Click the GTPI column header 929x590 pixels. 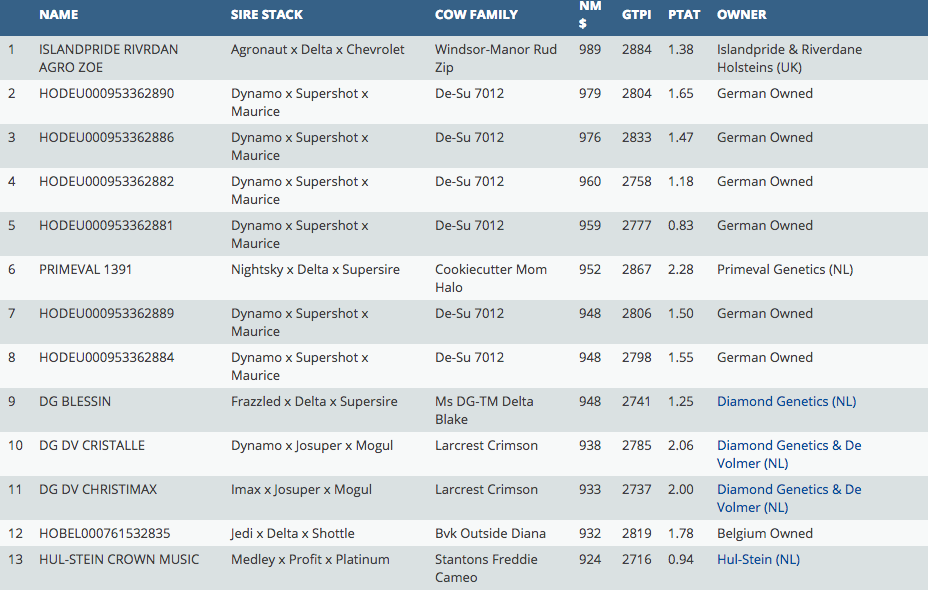point(636,15)
